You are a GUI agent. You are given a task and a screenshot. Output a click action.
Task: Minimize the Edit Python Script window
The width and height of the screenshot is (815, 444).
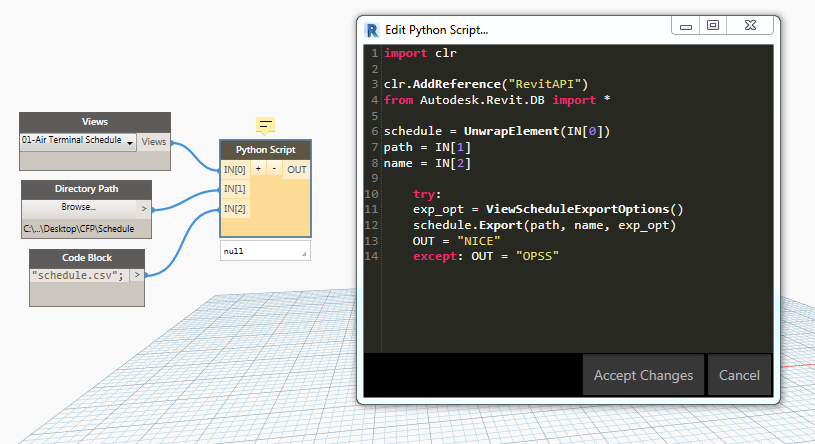tap(686, 25)
